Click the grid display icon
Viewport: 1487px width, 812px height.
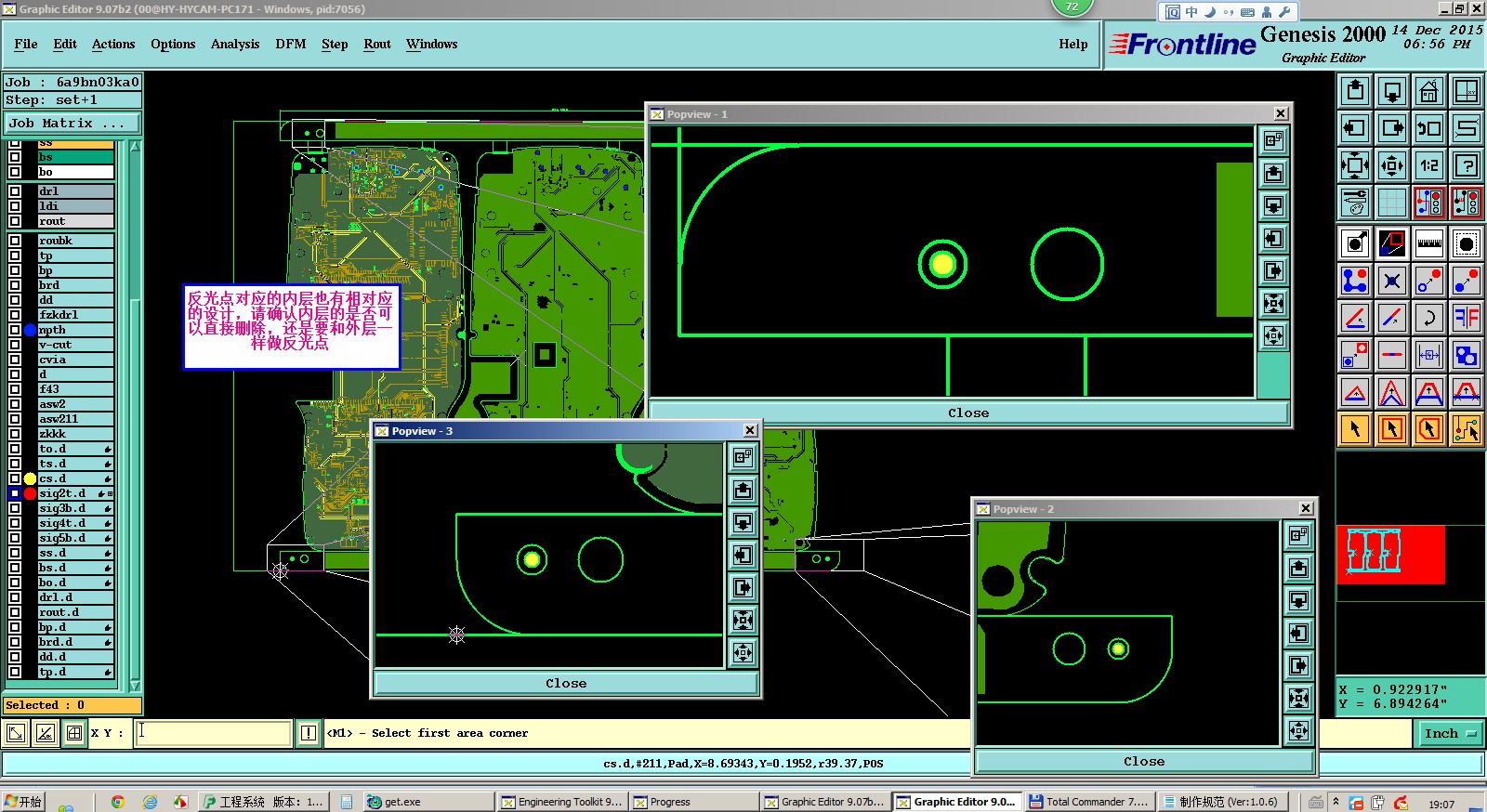(1392, 203)
